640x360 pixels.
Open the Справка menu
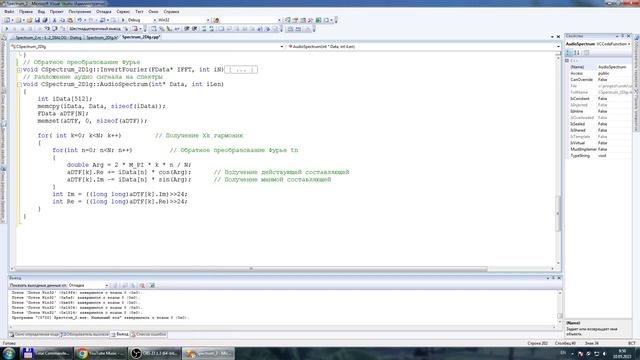(x=171, y=11)
